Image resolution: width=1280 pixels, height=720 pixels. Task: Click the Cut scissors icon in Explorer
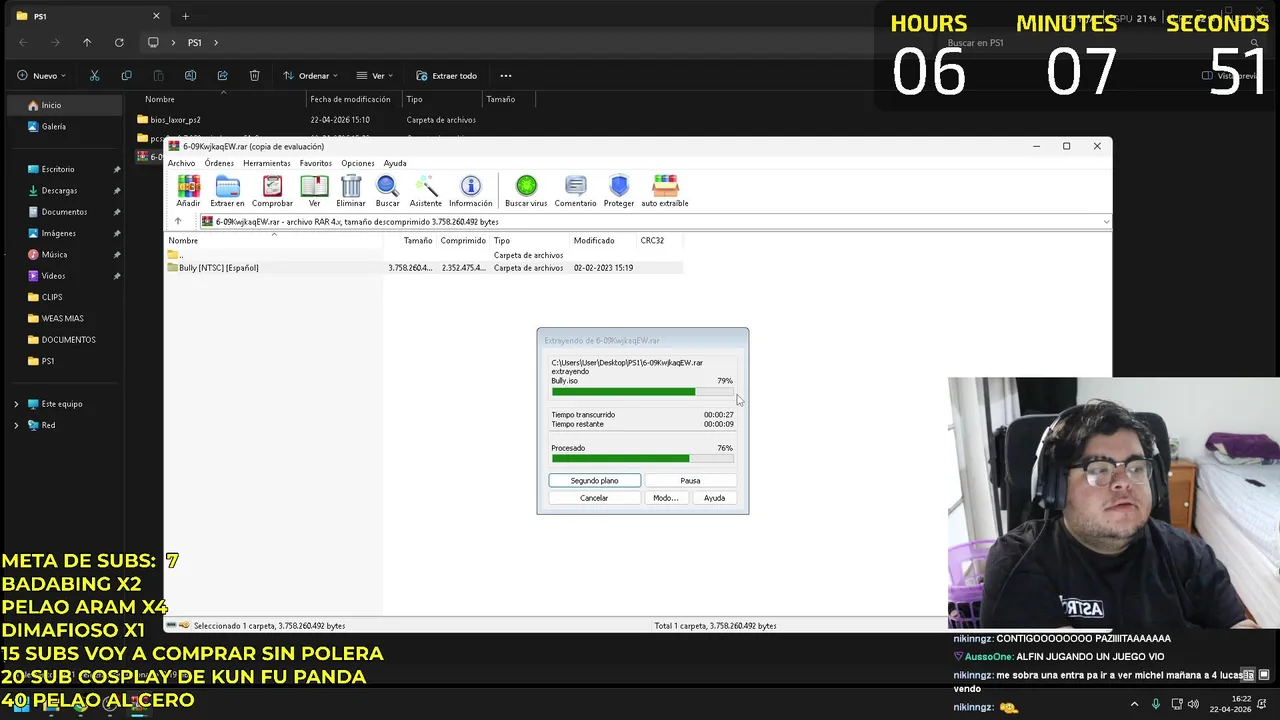[94, 75]
